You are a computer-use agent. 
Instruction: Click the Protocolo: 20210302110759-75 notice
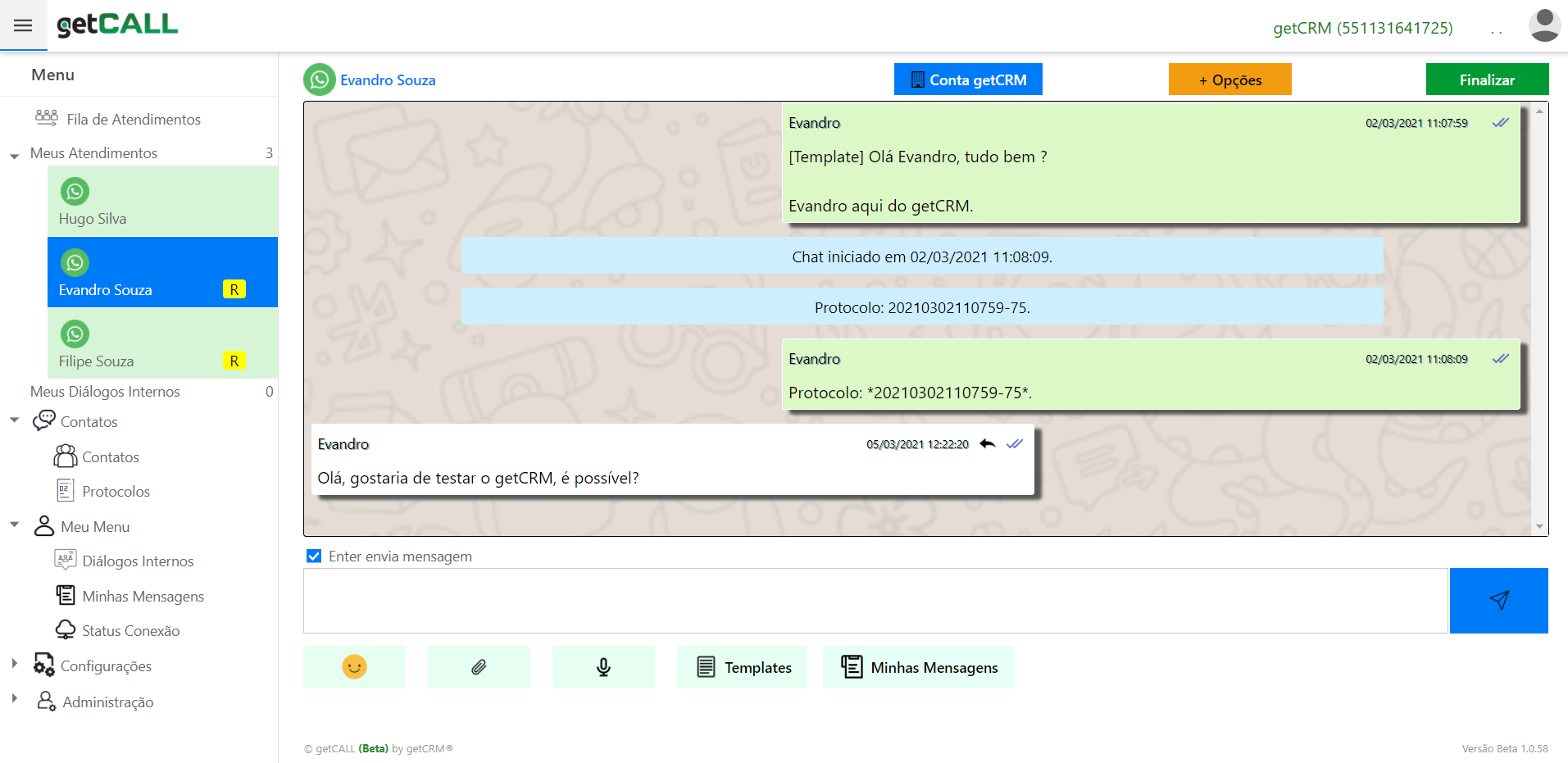tap(922, 307)
